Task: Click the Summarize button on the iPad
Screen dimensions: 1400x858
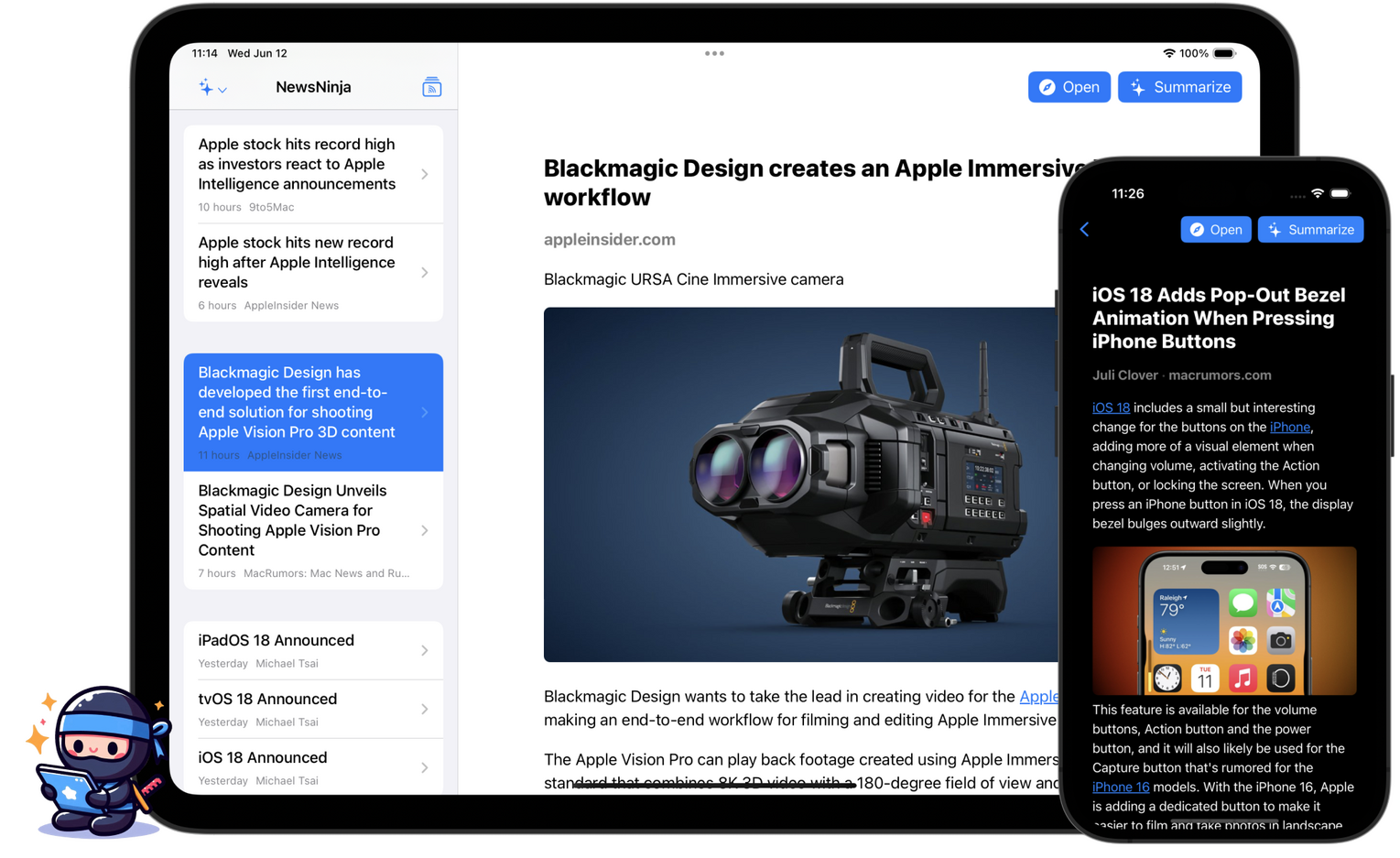Action: [1179, 87]
